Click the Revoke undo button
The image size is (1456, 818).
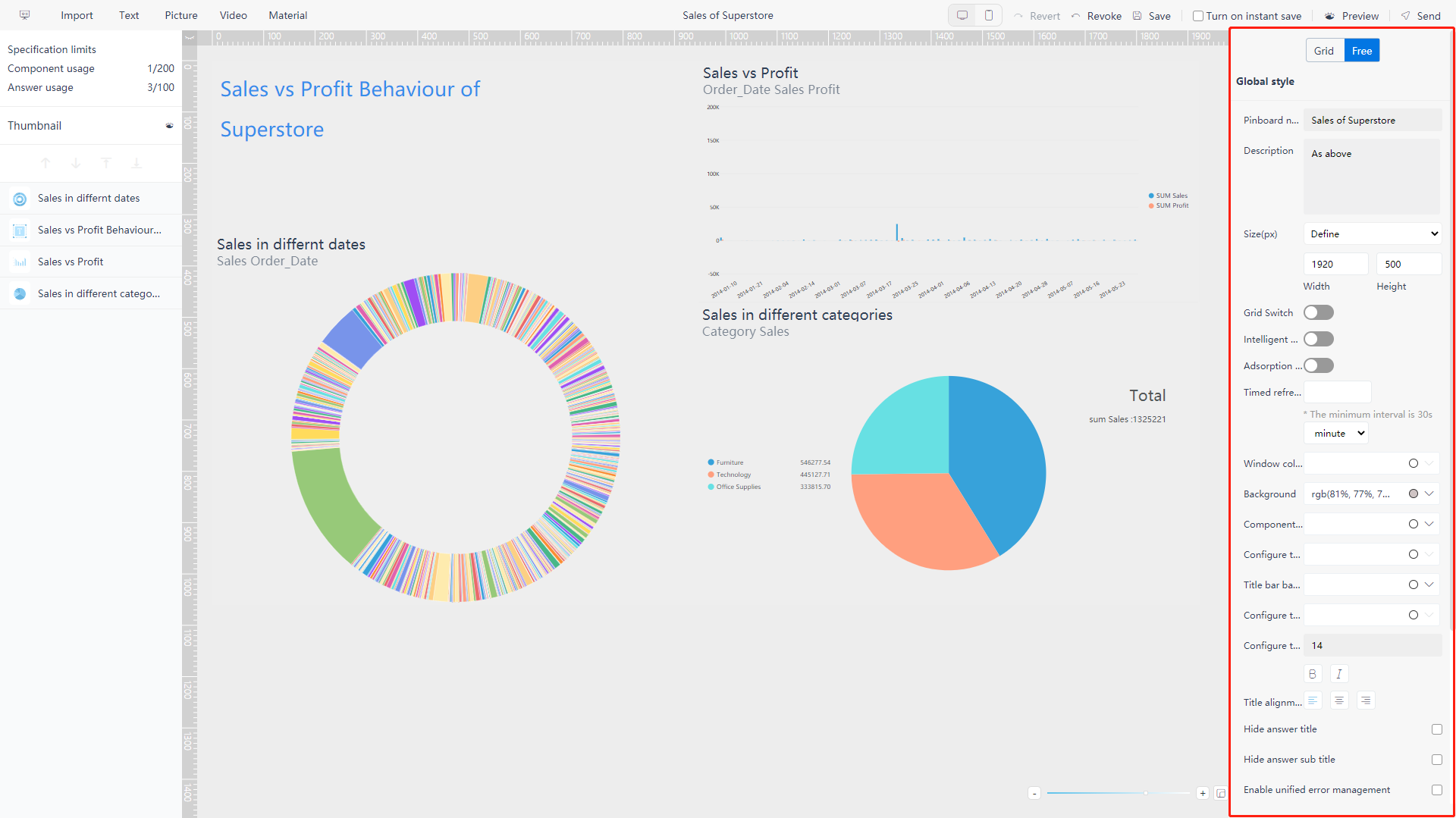point(1096,16)
